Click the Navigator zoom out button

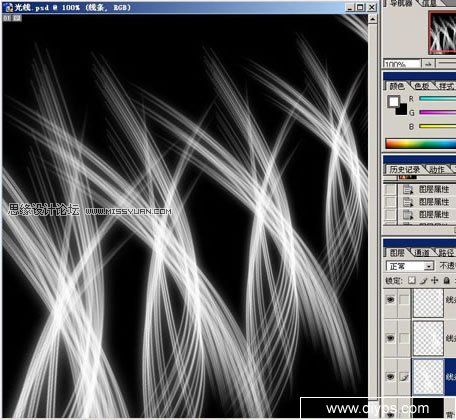[428, 64]
